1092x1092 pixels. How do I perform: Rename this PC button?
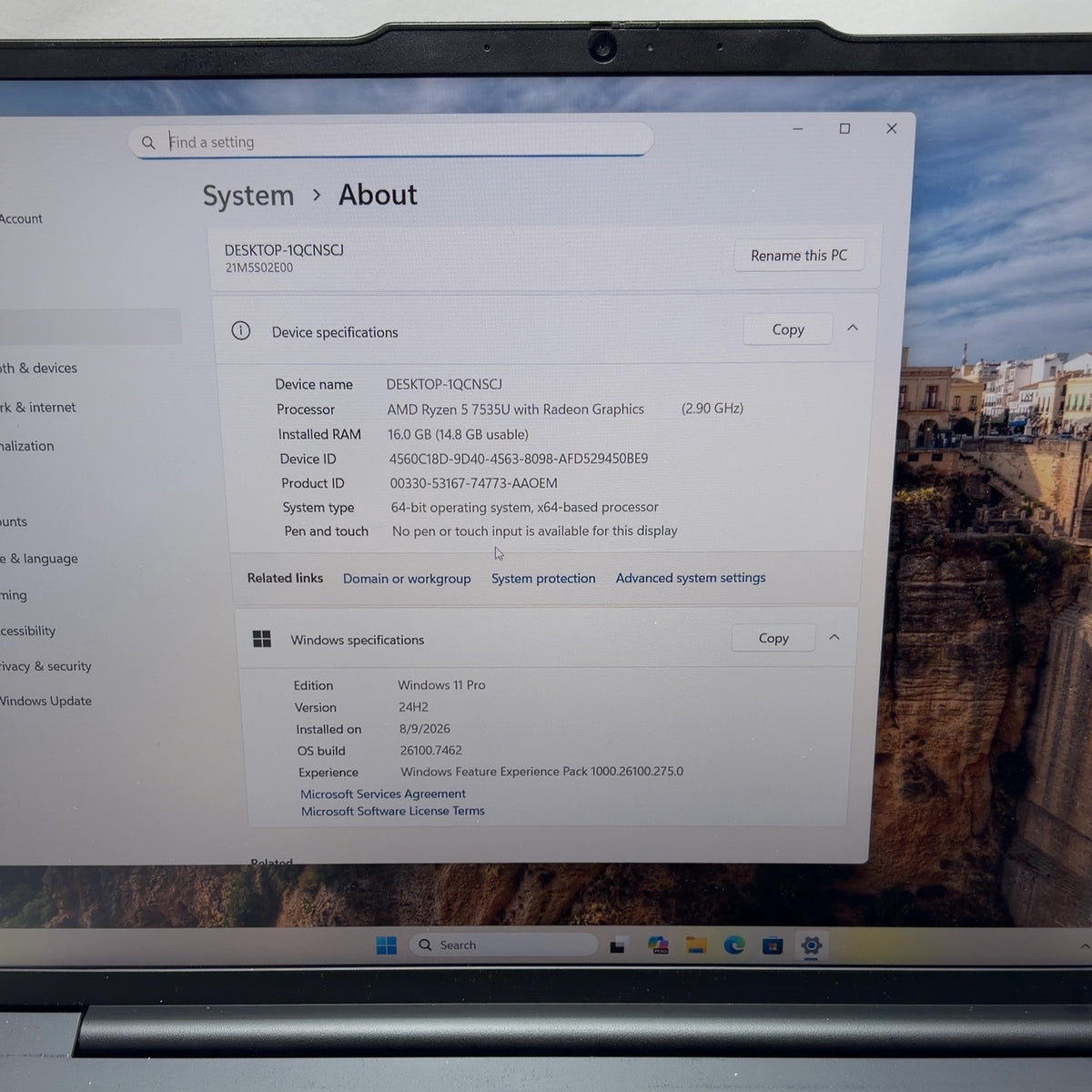(798, 256)
